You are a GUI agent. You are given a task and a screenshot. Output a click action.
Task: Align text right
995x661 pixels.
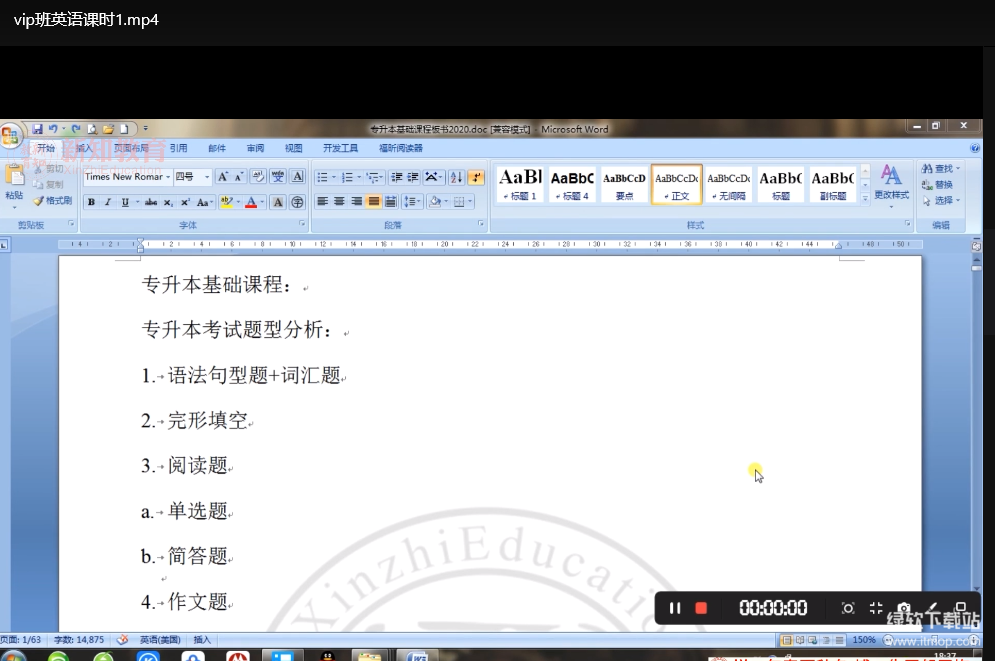click(357, 202)
